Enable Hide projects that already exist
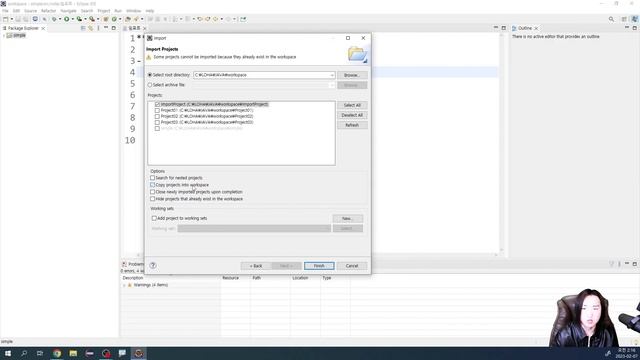 [152, 199]
